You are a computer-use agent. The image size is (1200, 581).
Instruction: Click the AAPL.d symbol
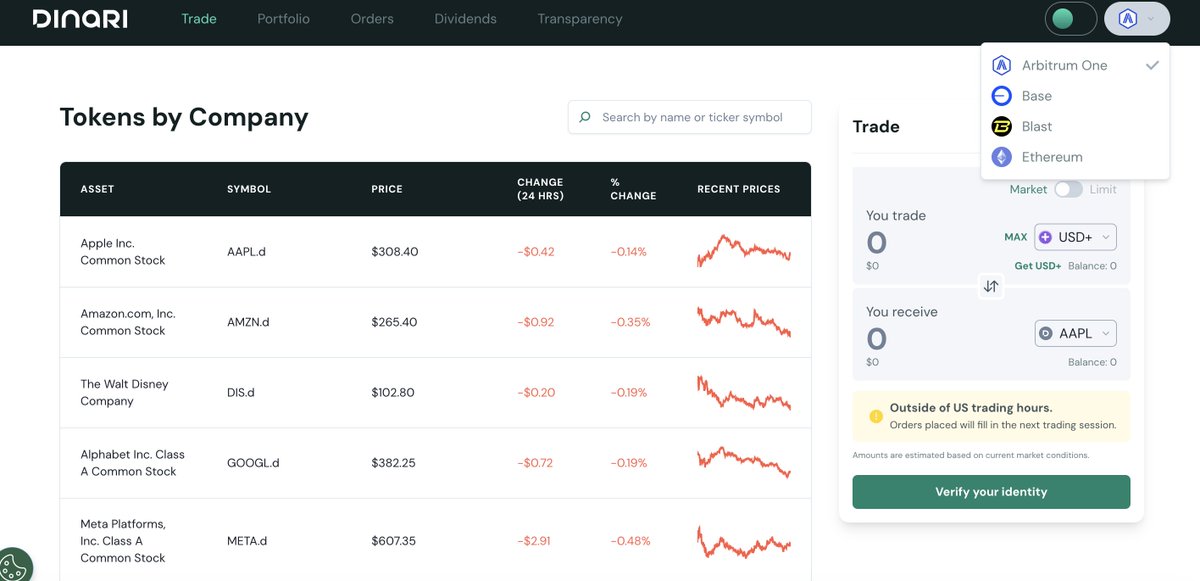pos(246,252)
